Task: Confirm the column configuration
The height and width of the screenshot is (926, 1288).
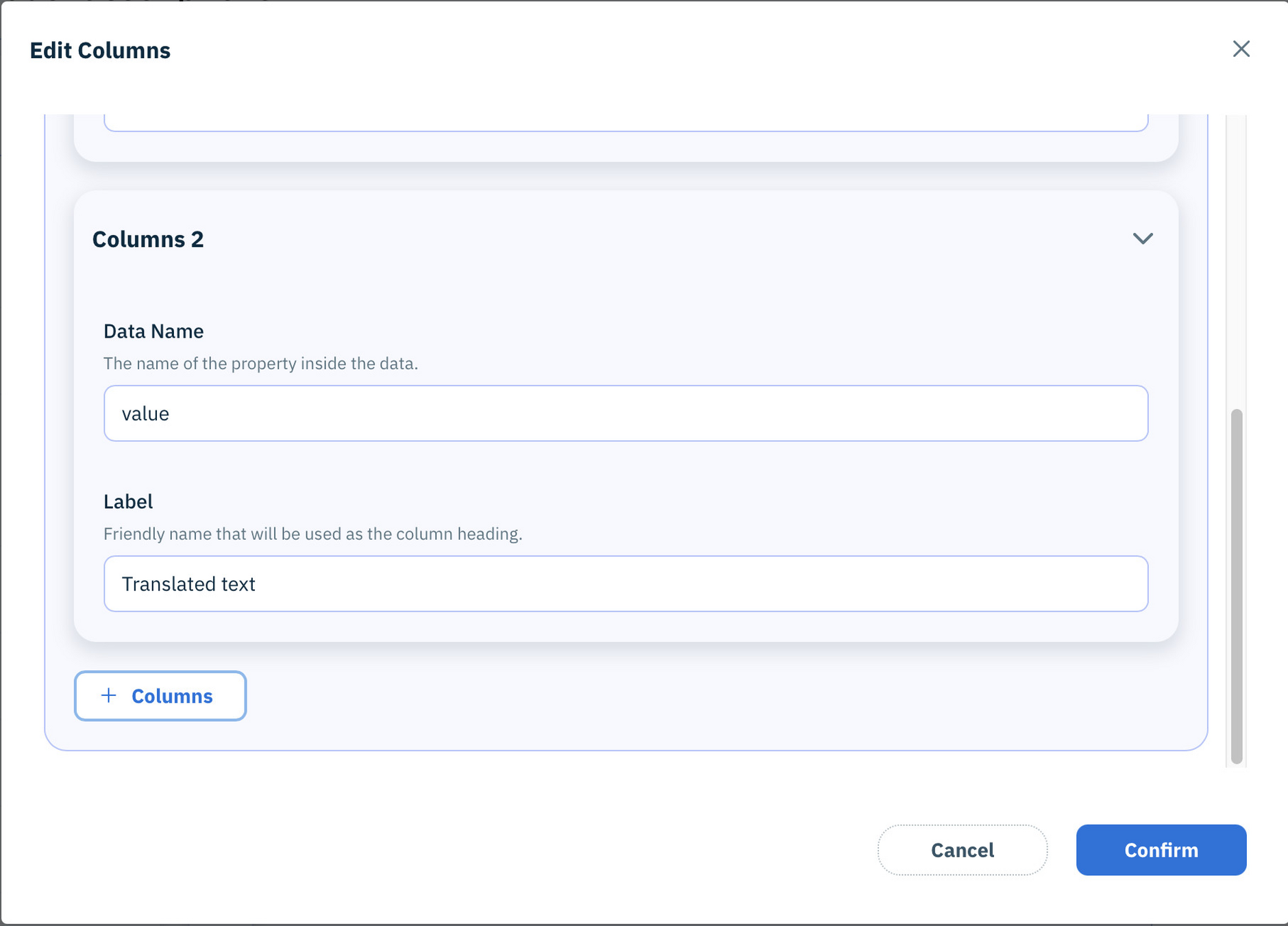Action: click(x=1161, y=850)
